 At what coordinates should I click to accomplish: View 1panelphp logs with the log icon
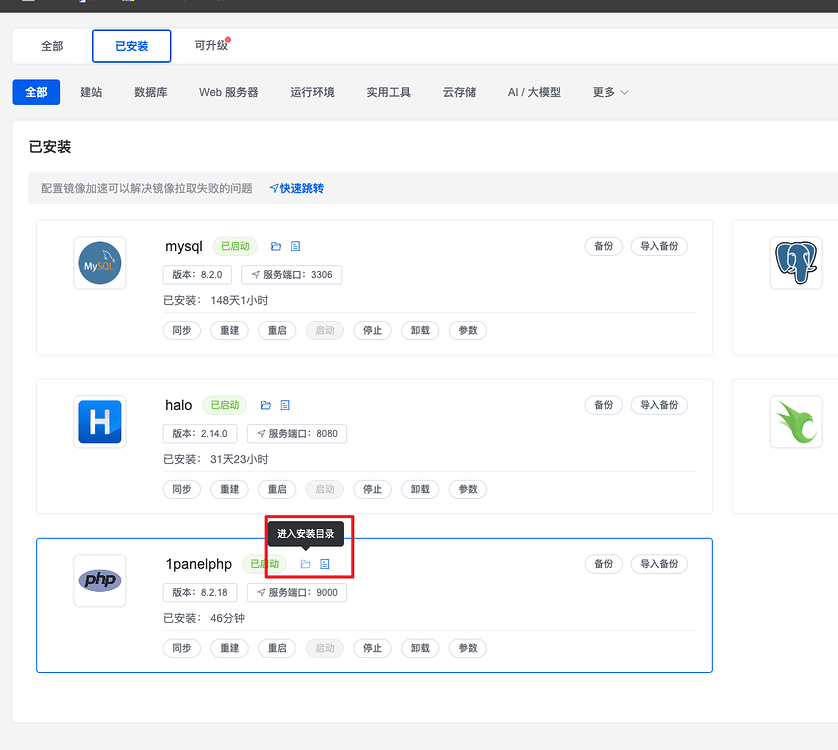pyautogui.click(x=323, y=564)
